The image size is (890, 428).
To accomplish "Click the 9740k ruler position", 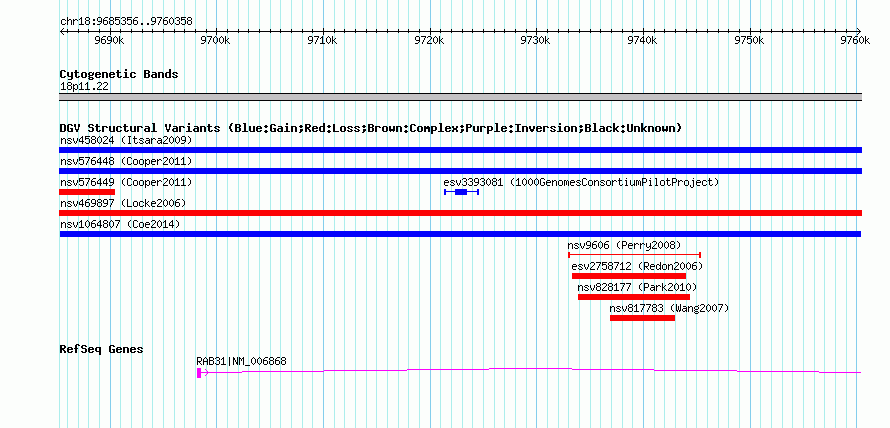I will pos(643,40).
